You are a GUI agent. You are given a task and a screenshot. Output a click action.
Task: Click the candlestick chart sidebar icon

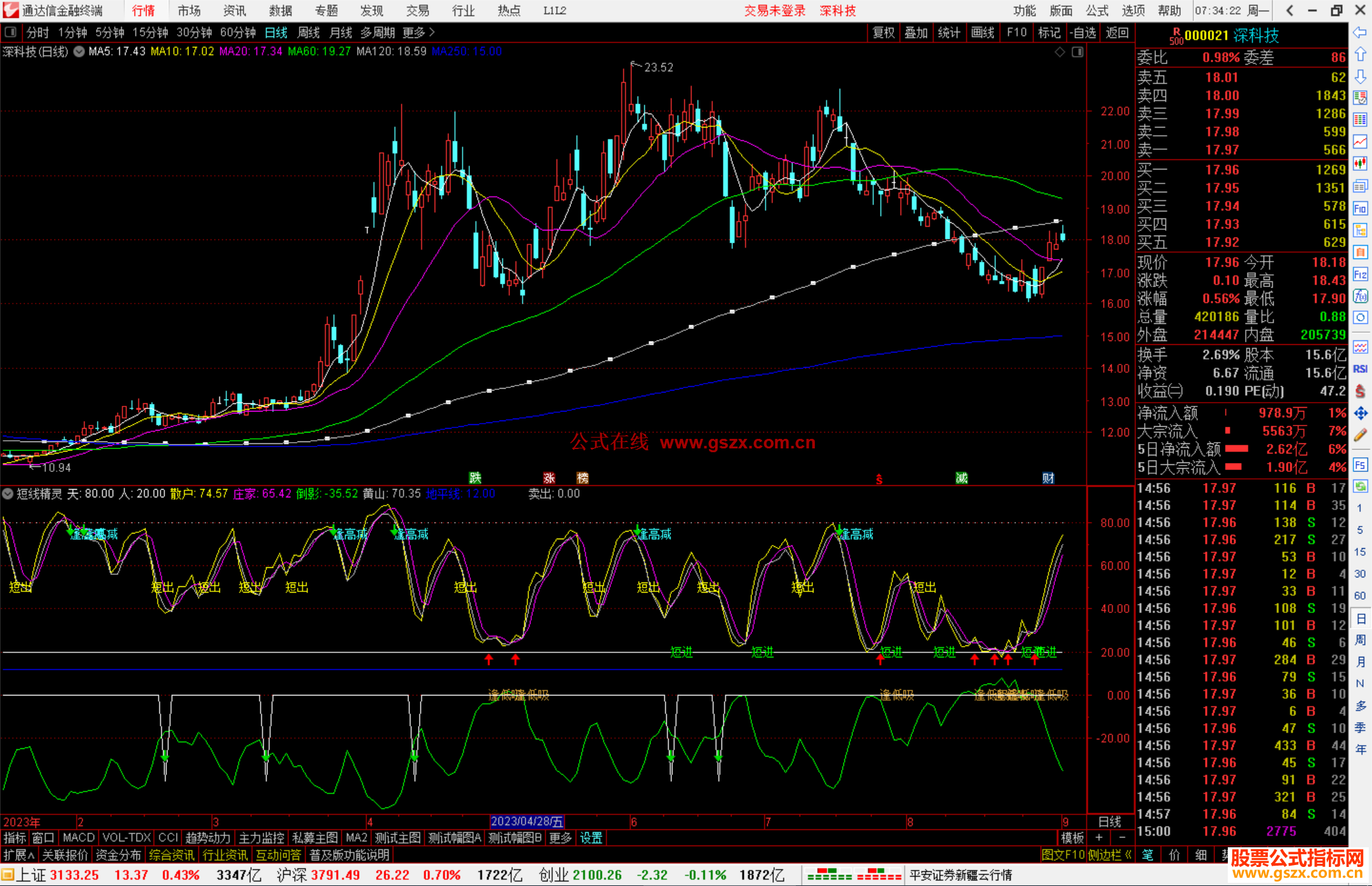[x=1360, y=163]
